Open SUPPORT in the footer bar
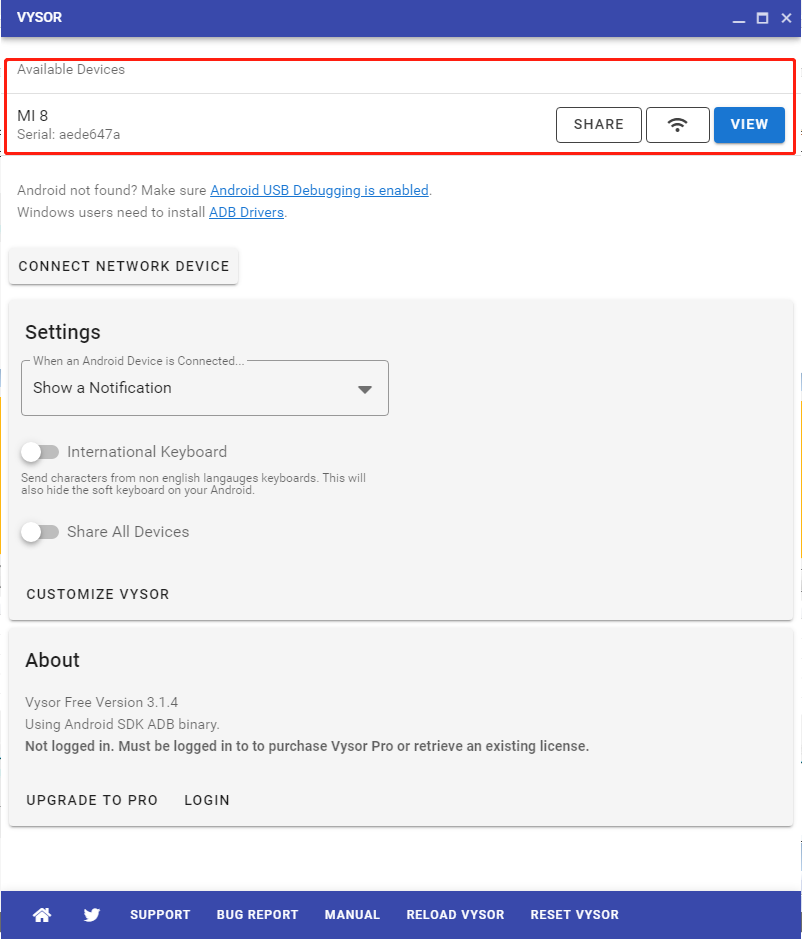This screenshot has height=939, width=802. point(160,914)
